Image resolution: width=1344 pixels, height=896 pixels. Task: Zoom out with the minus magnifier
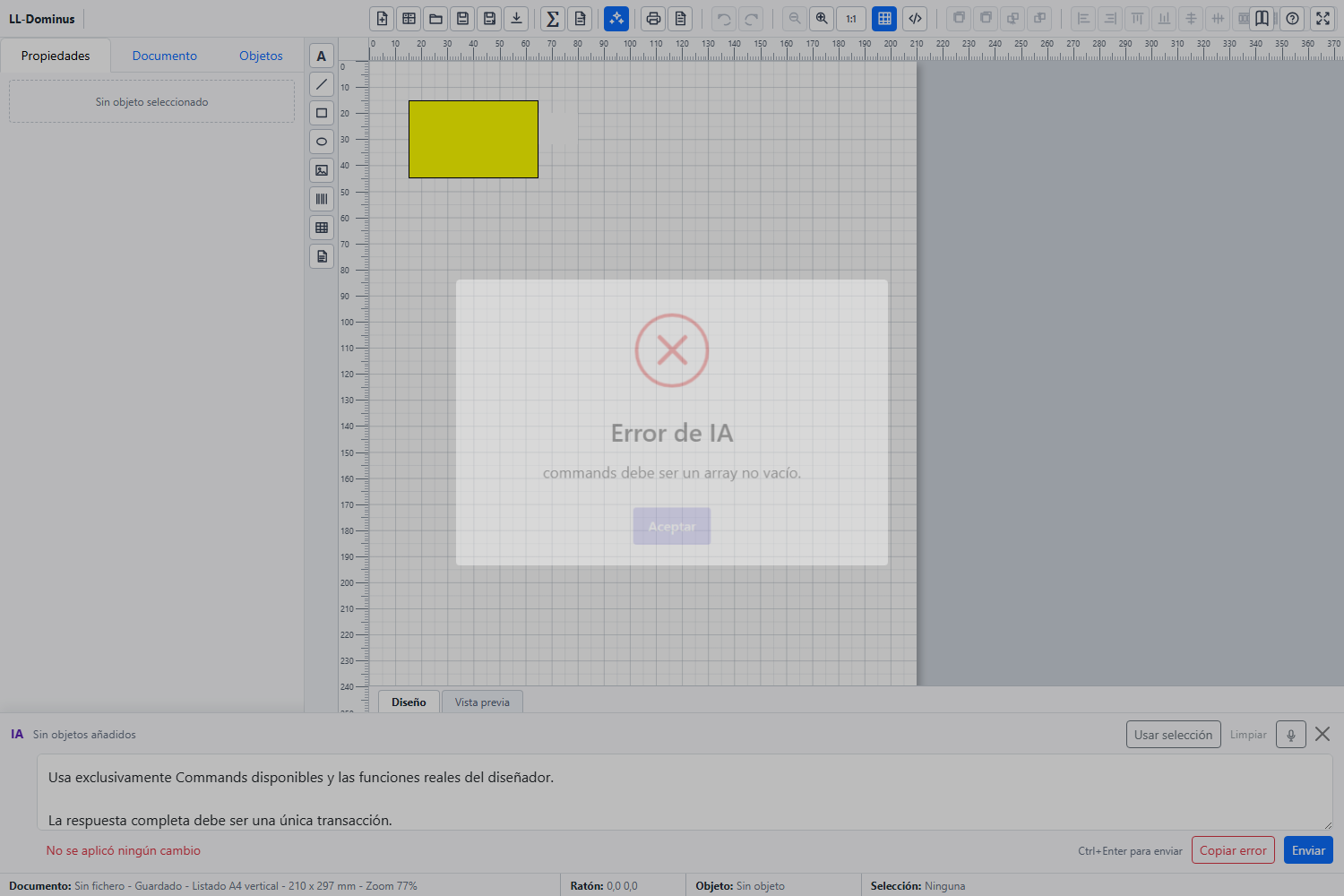(x=795, y=19)
